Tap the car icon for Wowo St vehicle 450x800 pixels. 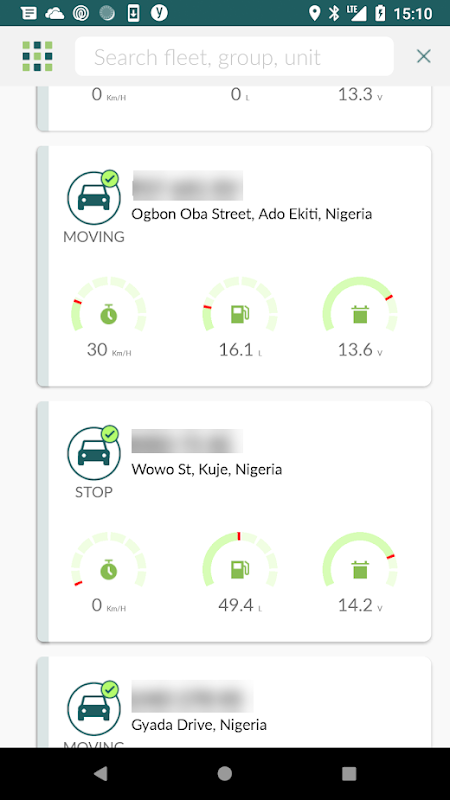94,454
